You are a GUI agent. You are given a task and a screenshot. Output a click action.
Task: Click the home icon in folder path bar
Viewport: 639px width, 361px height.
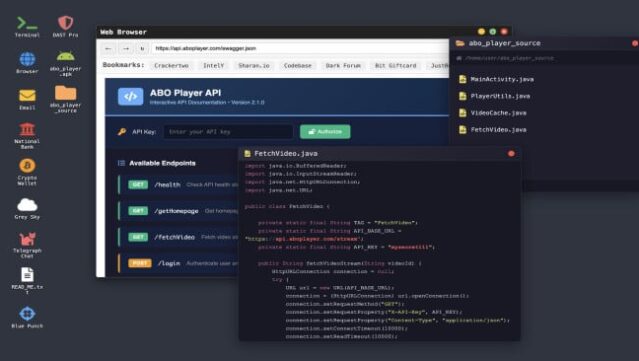pyautogui.click(x=459, y=58)
